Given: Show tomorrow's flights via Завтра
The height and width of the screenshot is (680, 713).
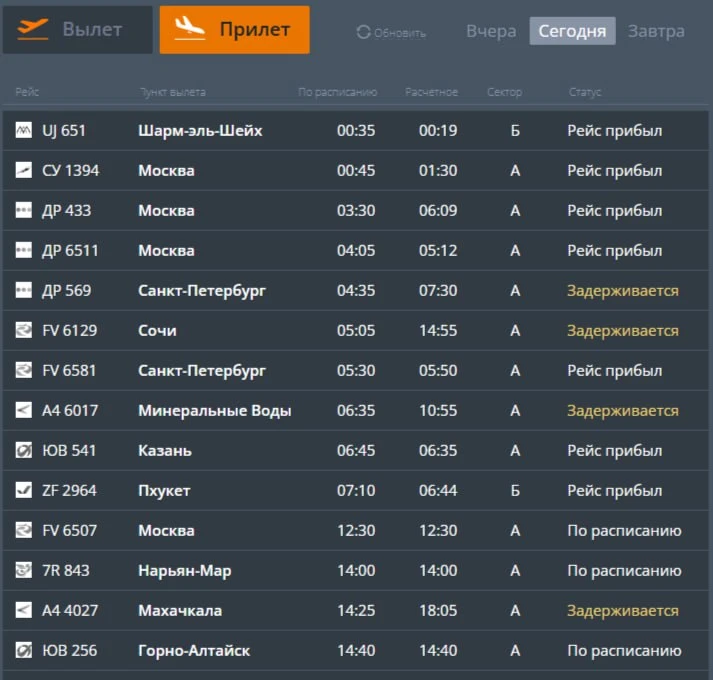Looking at the screenshot, I should tap(656, 31).
